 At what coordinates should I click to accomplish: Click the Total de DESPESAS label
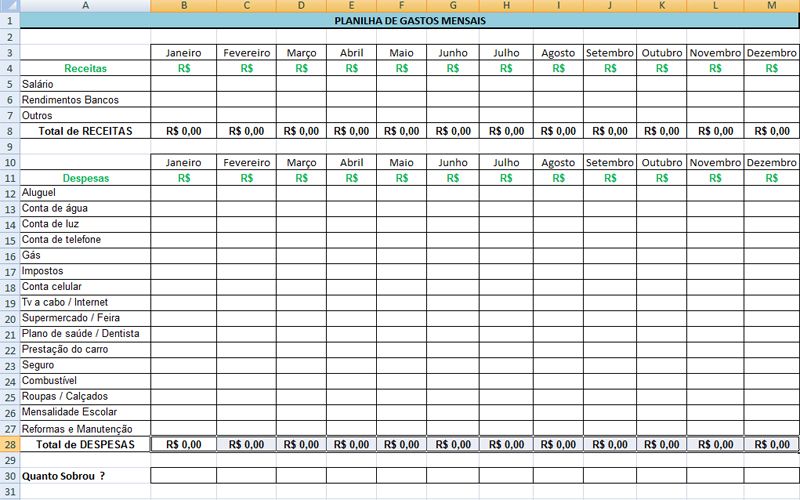(x=85, y=444)
